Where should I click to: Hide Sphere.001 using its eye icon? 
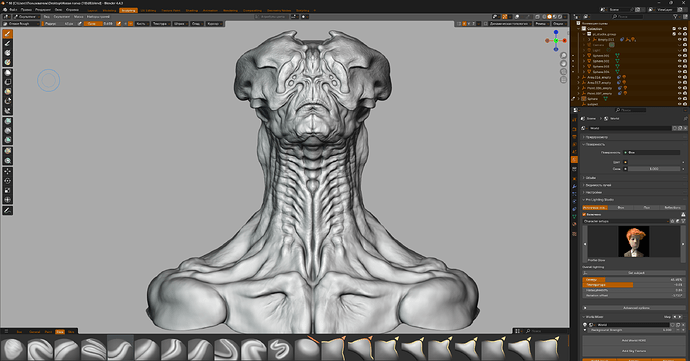679,56
